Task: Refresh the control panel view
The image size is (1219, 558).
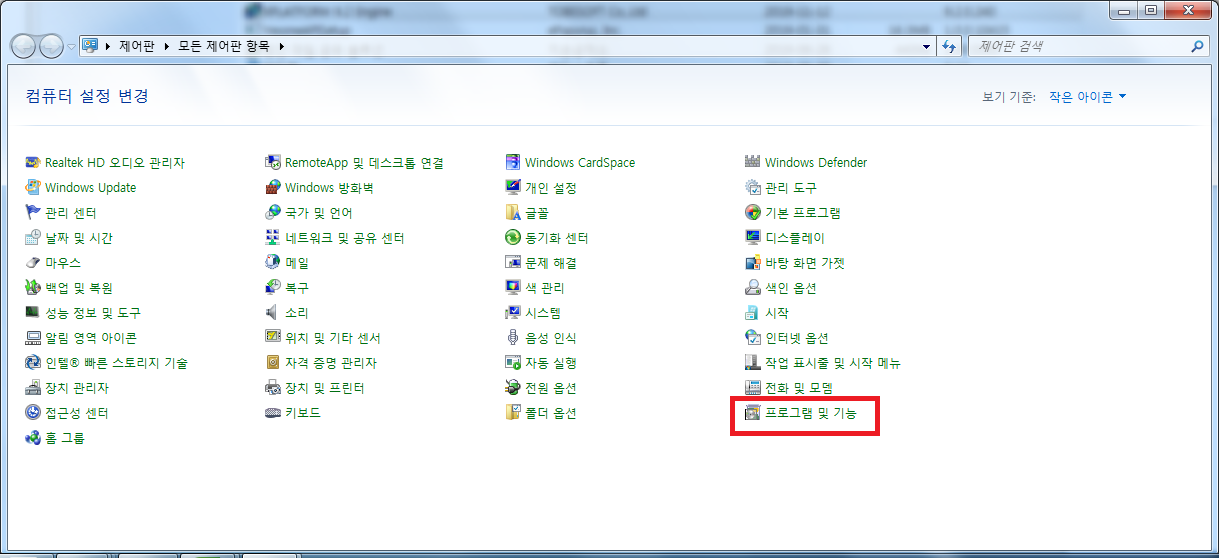Action: 950,46
